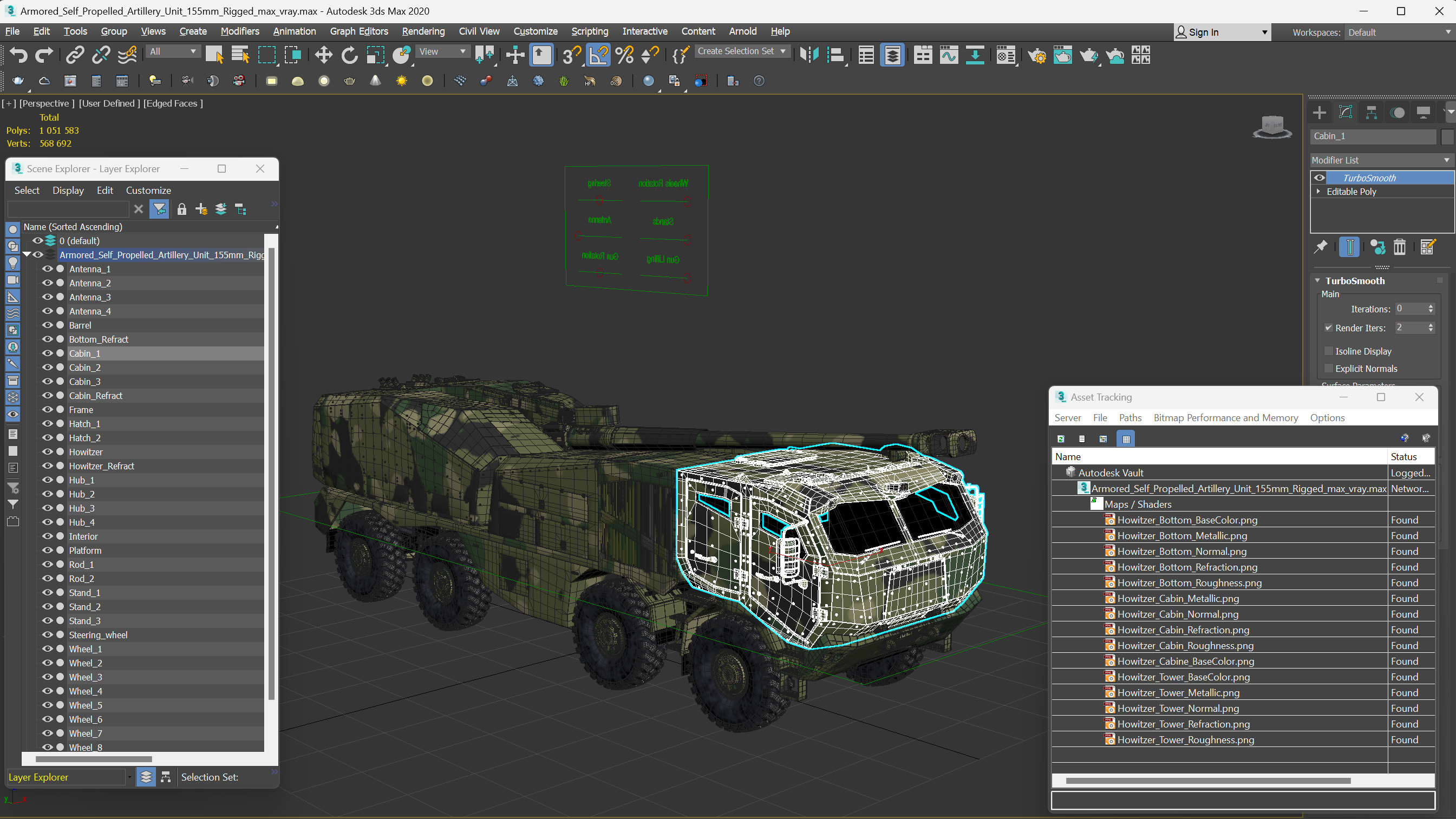The width and height of the screenshot is (1456, 819).
Task: Click the Mirror tool icon
Action: pos(809,55)
